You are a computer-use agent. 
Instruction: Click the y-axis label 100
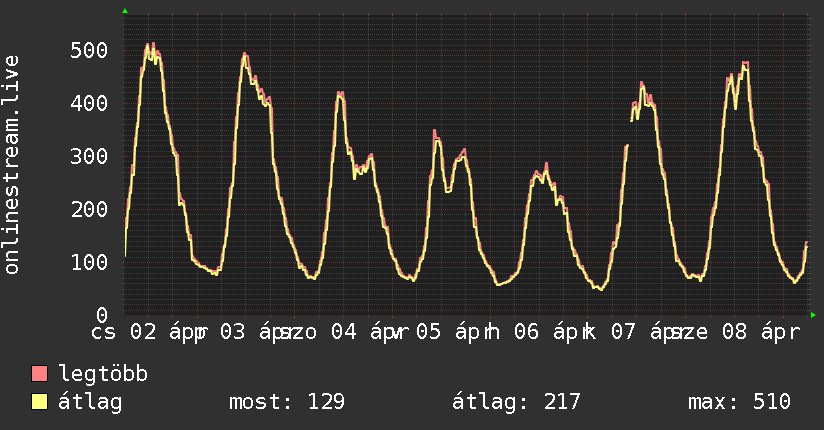click(x=89, y=262)
